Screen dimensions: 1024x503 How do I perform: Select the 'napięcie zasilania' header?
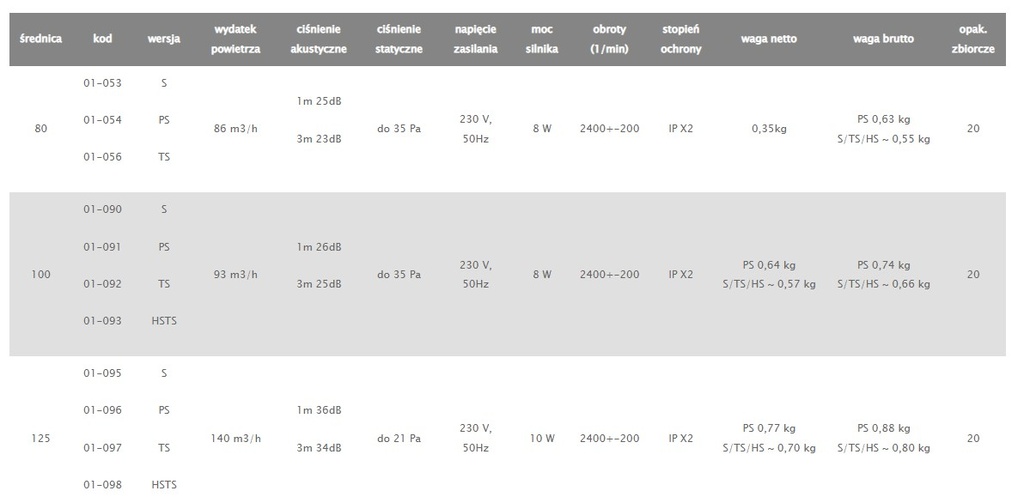point(475,39)
